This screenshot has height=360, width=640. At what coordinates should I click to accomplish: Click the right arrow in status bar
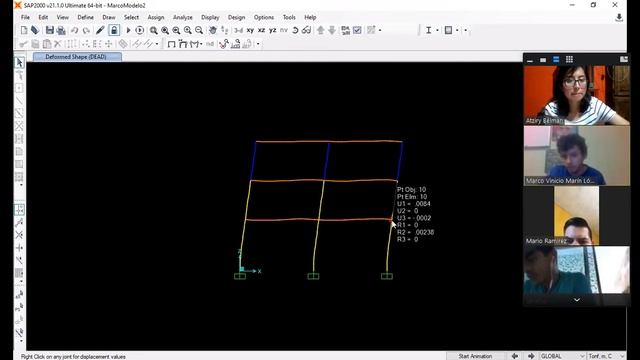click(x=531, y=356)
